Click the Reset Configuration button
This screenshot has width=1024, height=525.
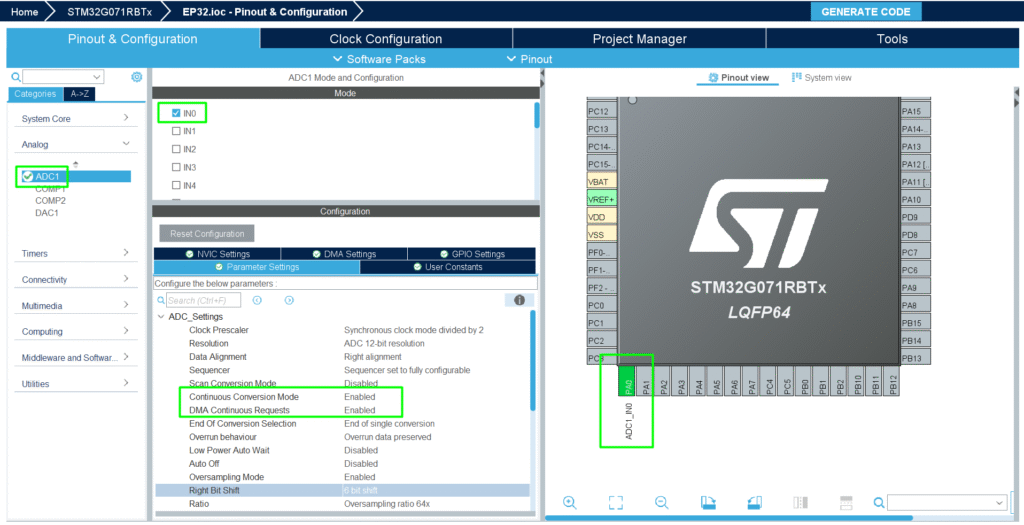point(207,233)
